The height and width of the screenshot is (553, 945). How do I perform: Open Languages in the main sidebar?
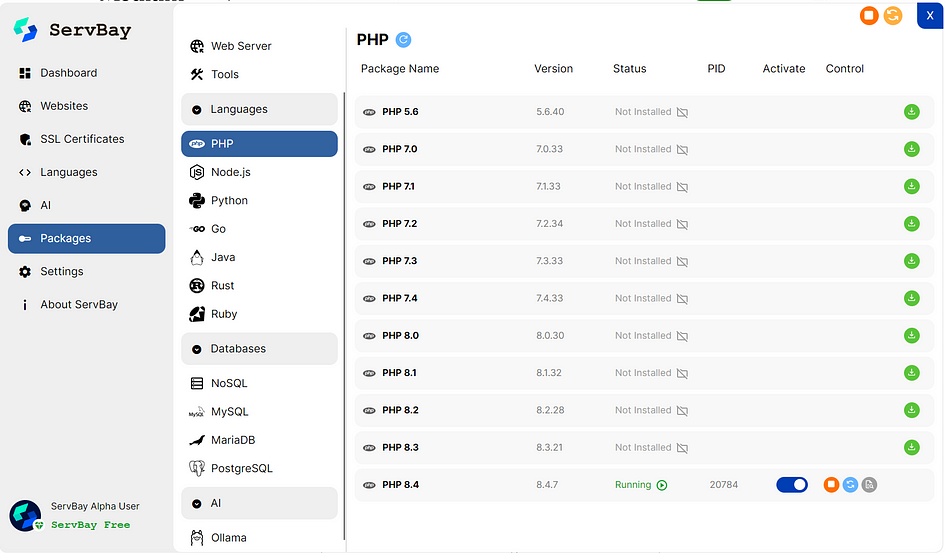(86, 172)
